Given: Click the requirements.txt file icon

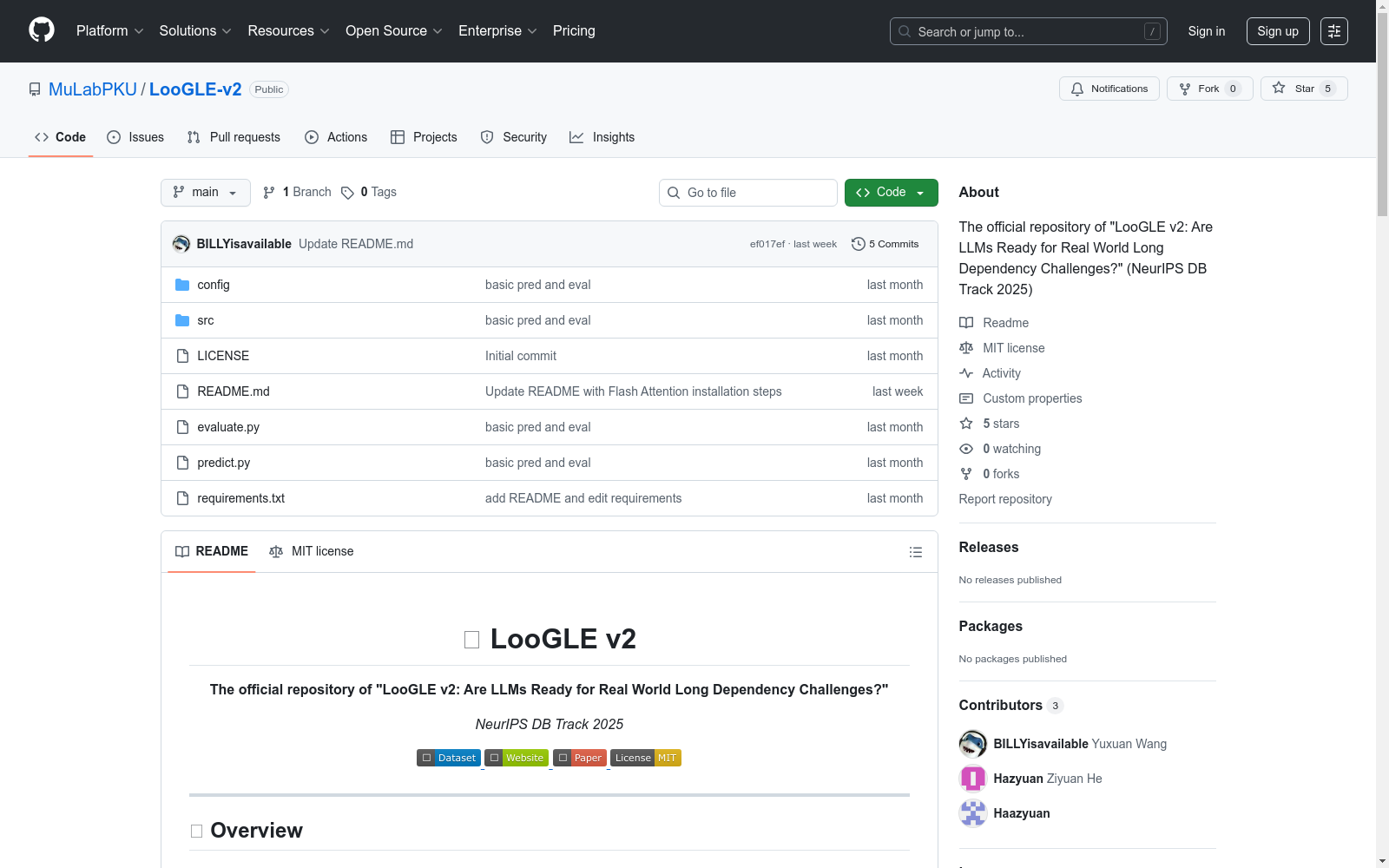Looking at the screenshot, I should [182, 498].
